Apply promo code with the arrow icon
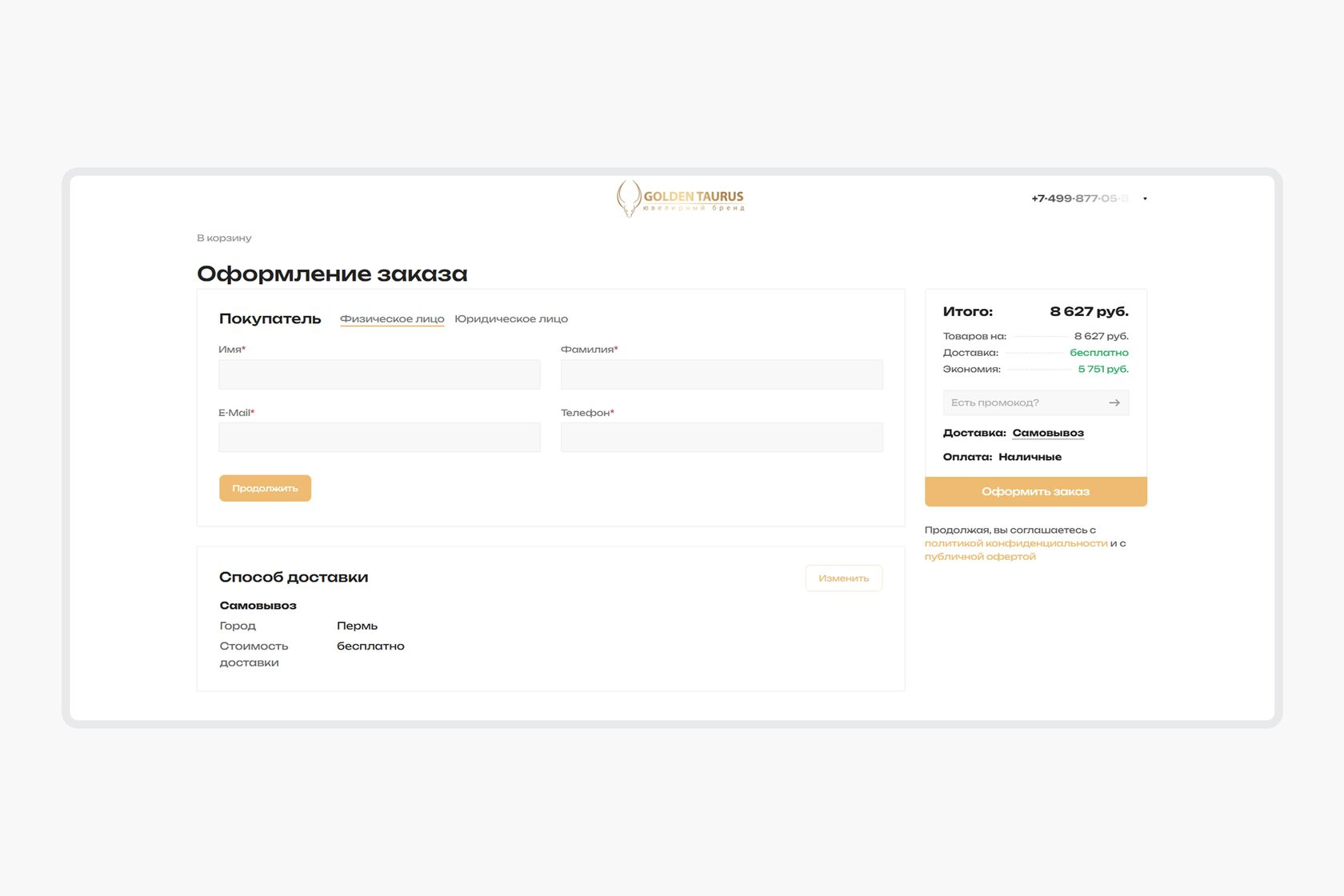This screenshot has height=896, width=1344. coord(1114,402)
